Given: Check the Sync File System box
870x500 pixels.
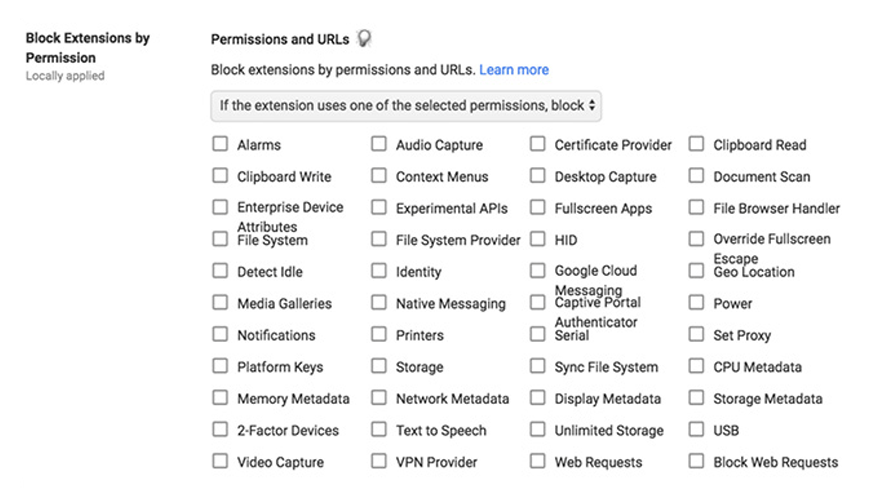Looking at the screenshot, I should (x=538, y=366).
